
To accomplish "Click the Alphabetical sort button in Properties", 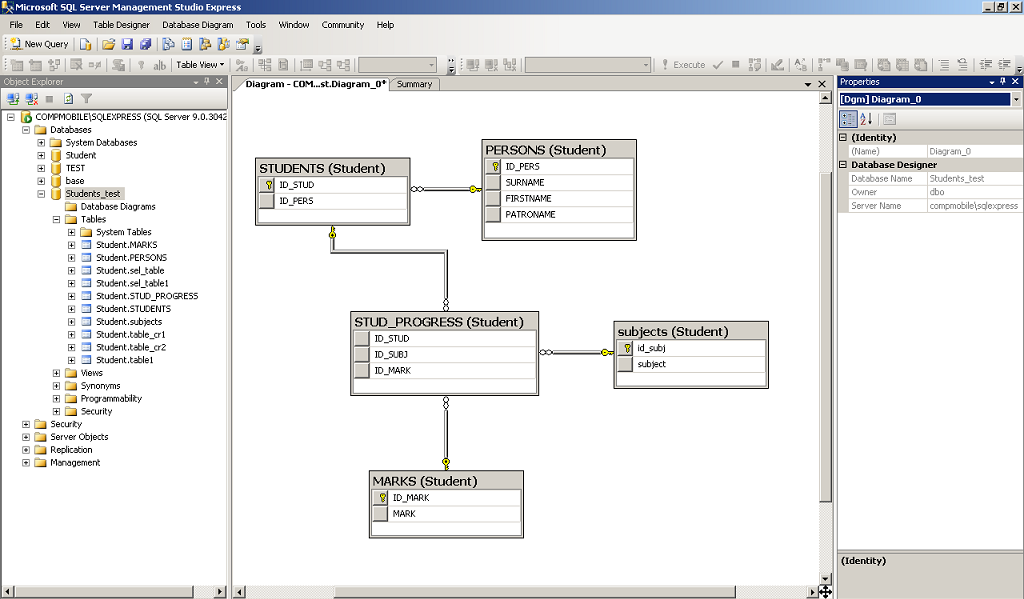I will coord(866,119).
